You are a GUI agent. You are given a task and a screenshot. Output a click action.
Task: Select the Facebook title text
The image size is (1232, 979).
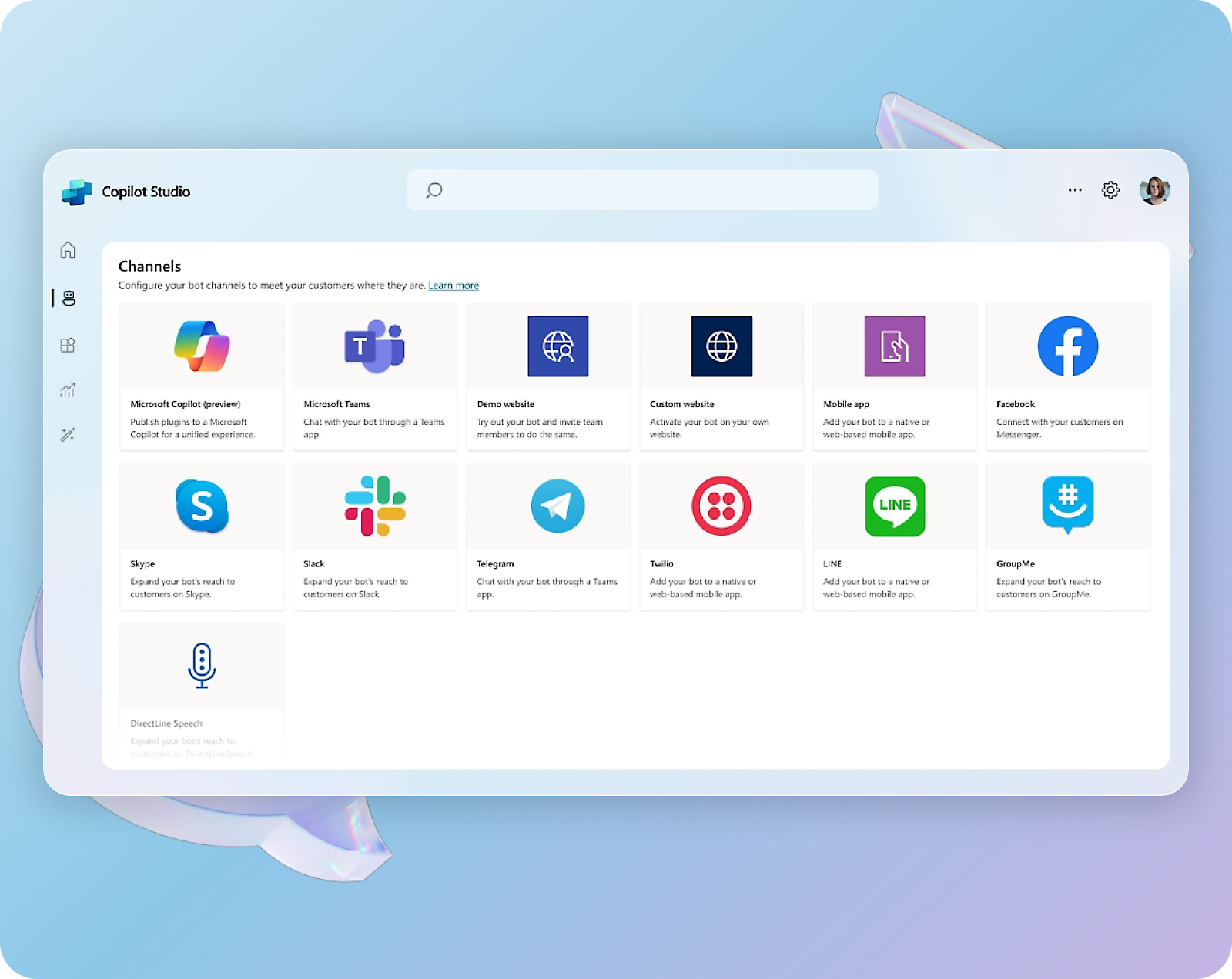pos(1016,404)
